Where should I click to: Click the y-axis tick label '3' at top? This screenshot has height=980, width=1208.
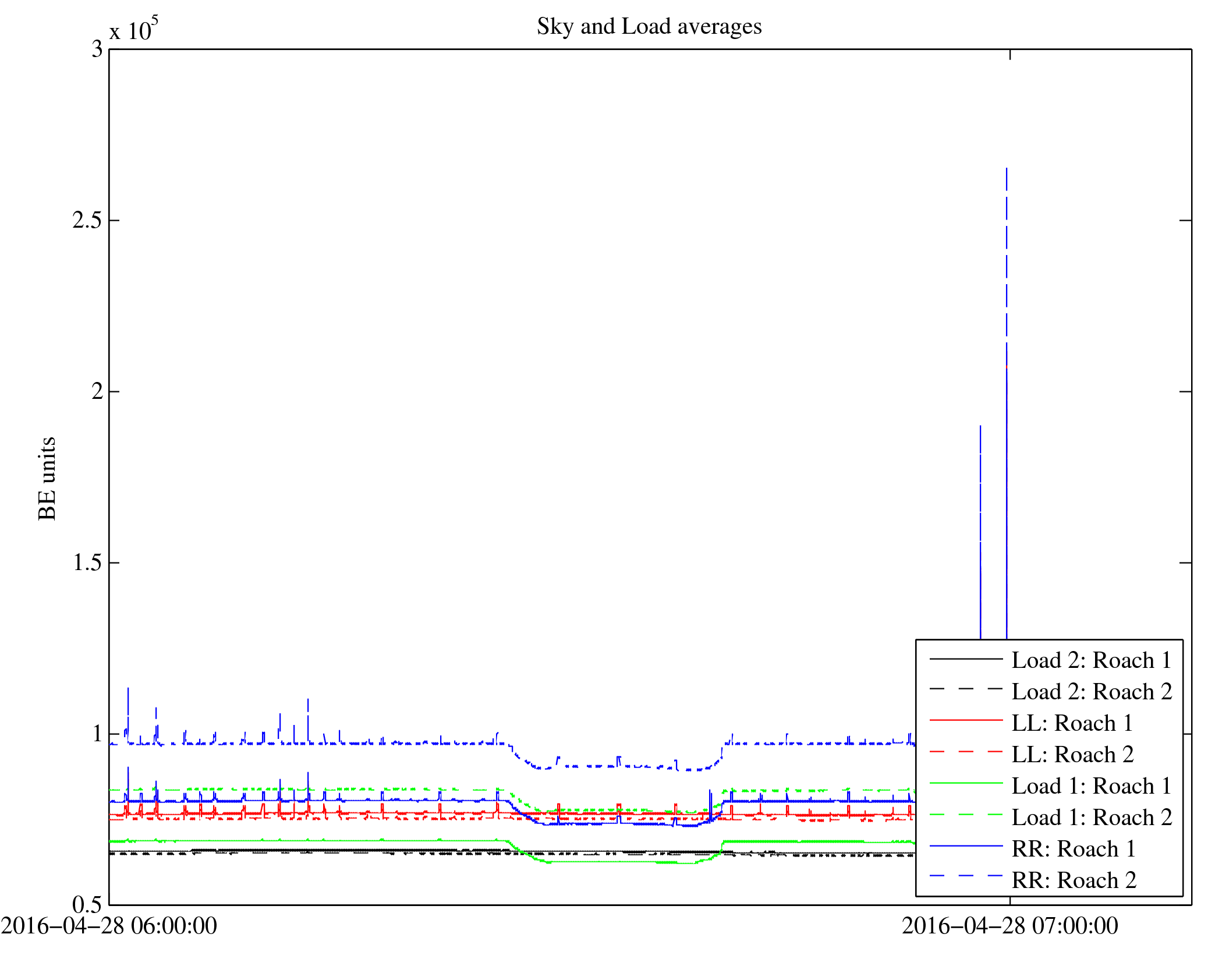point(97,49)
